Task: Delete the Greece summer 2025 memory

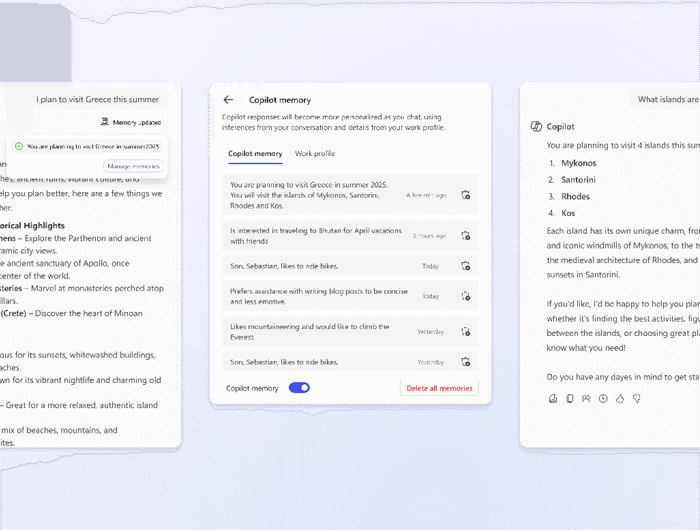Action: (466, 195)
